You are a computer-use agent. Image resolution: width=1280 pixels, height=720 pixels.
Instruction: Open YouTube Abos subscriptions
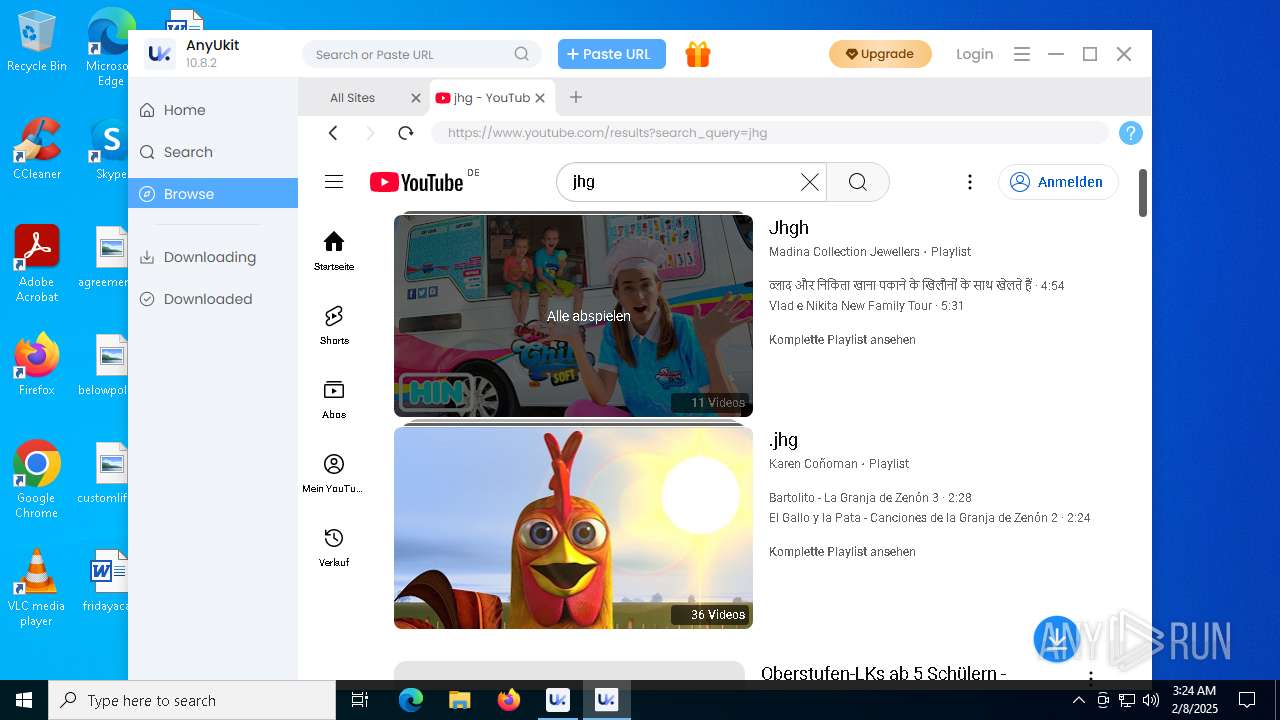pos(334,399)
